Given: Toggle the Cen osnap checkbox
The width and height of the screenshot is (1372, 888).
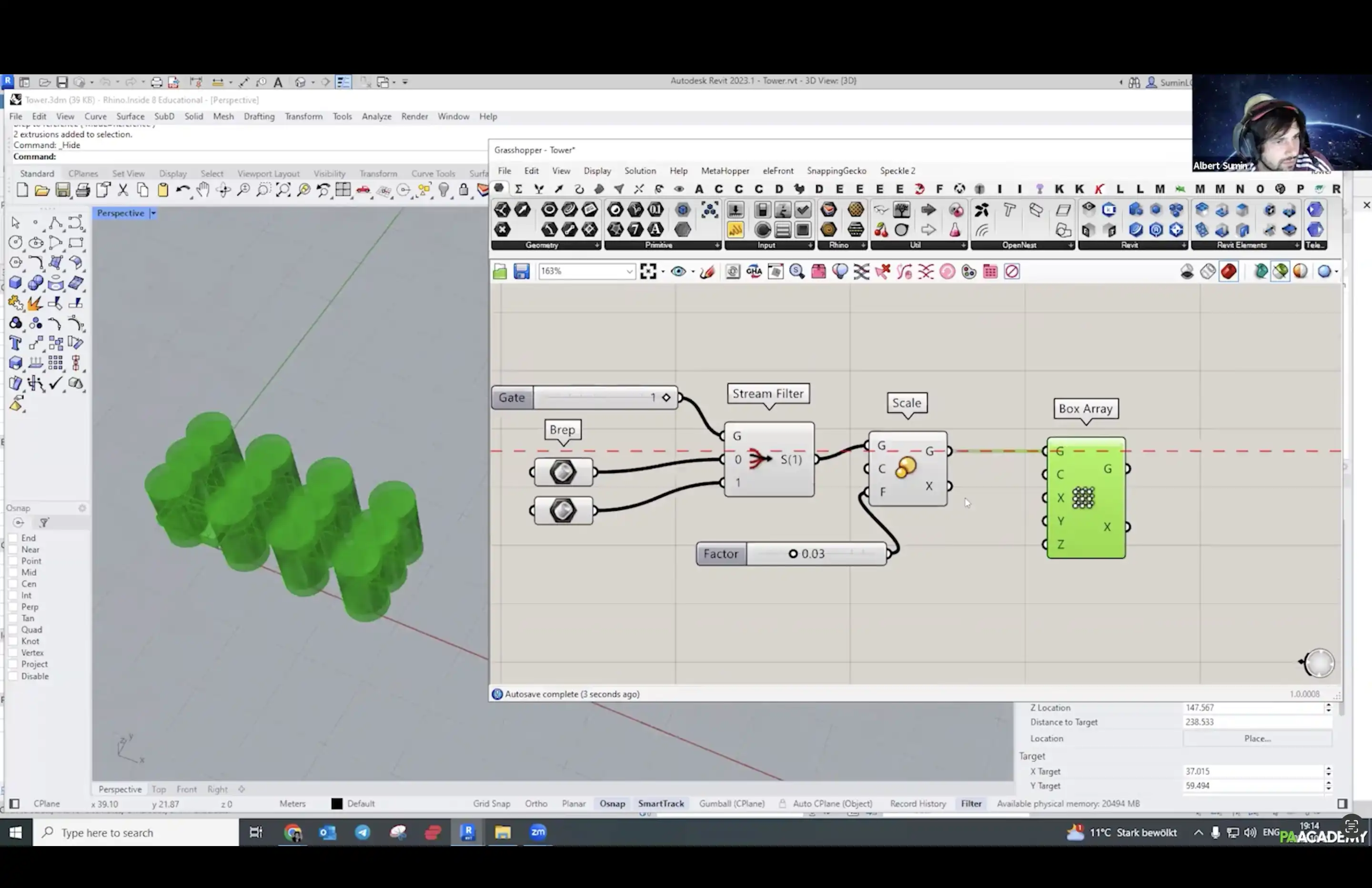Looking at the screenshot, I should click(13, 584).
